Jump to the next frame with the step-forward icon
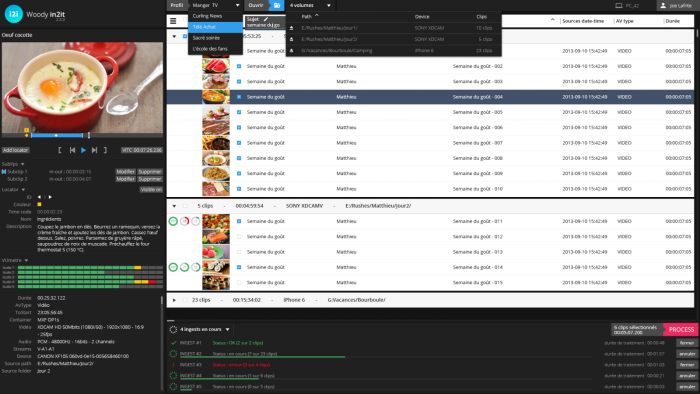 [x=94, y=150]
